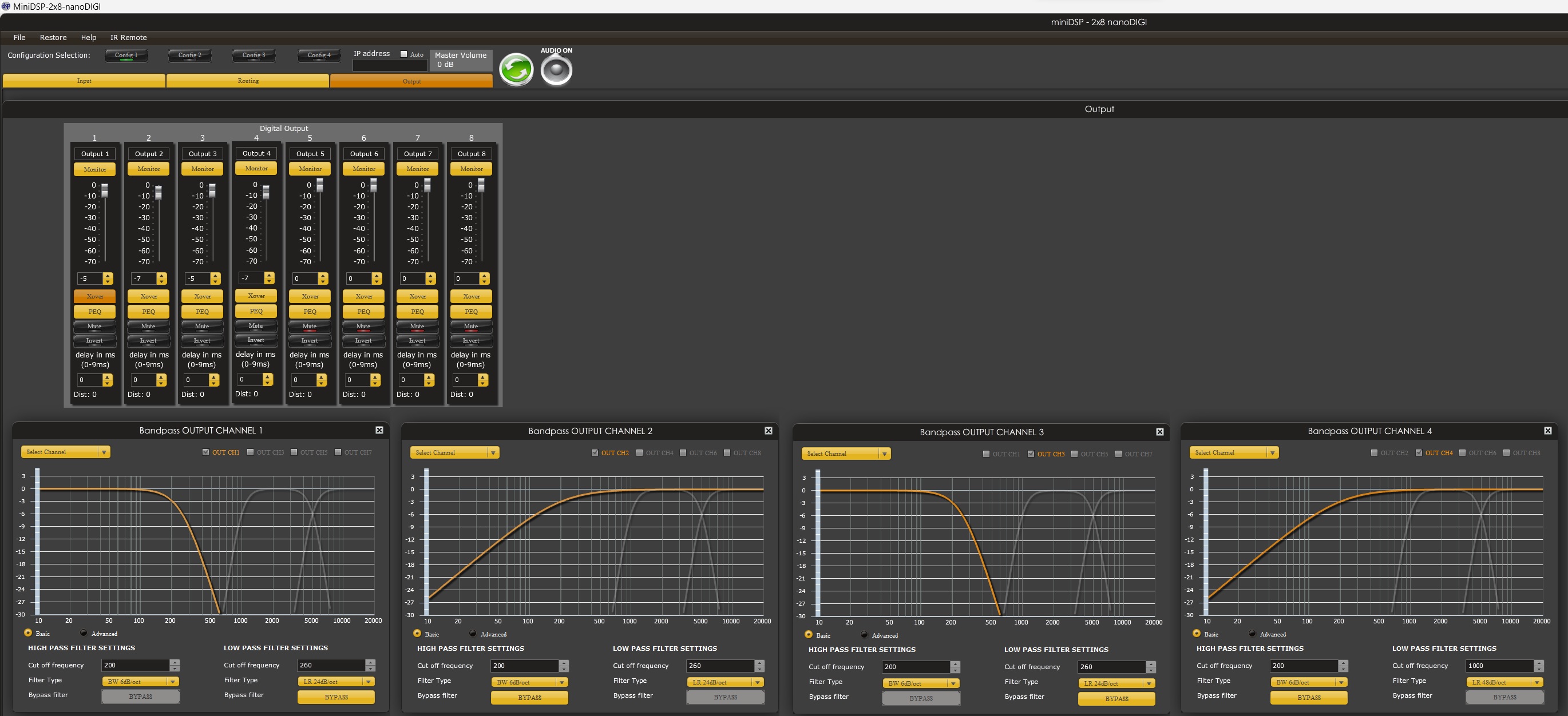Click Channel 4 low pass cut off frequency field

tap(1499, 666)
